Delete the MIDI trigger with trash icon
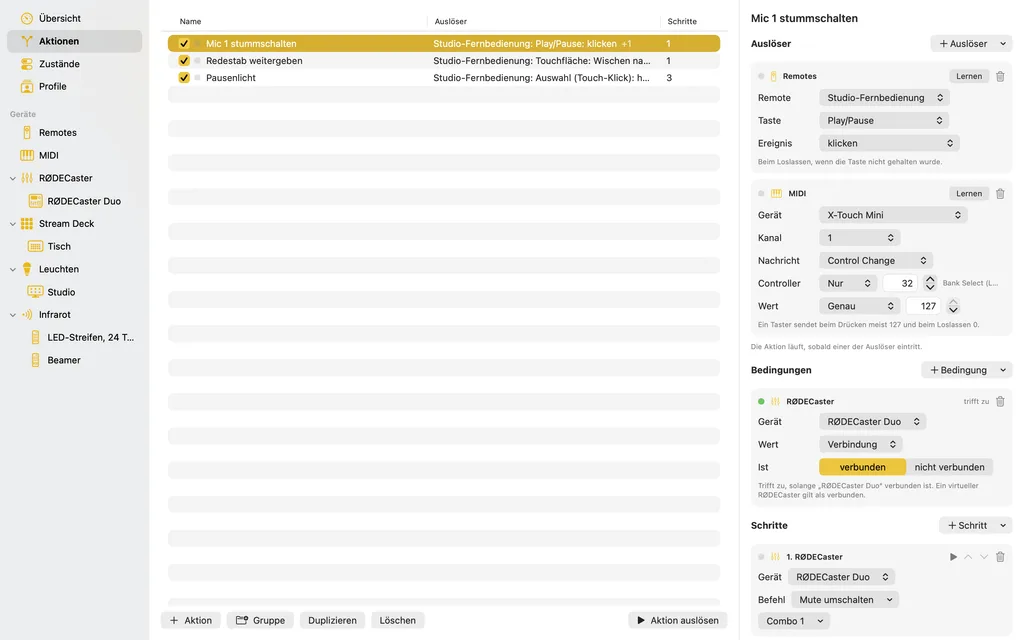 tap(1000, 194)
